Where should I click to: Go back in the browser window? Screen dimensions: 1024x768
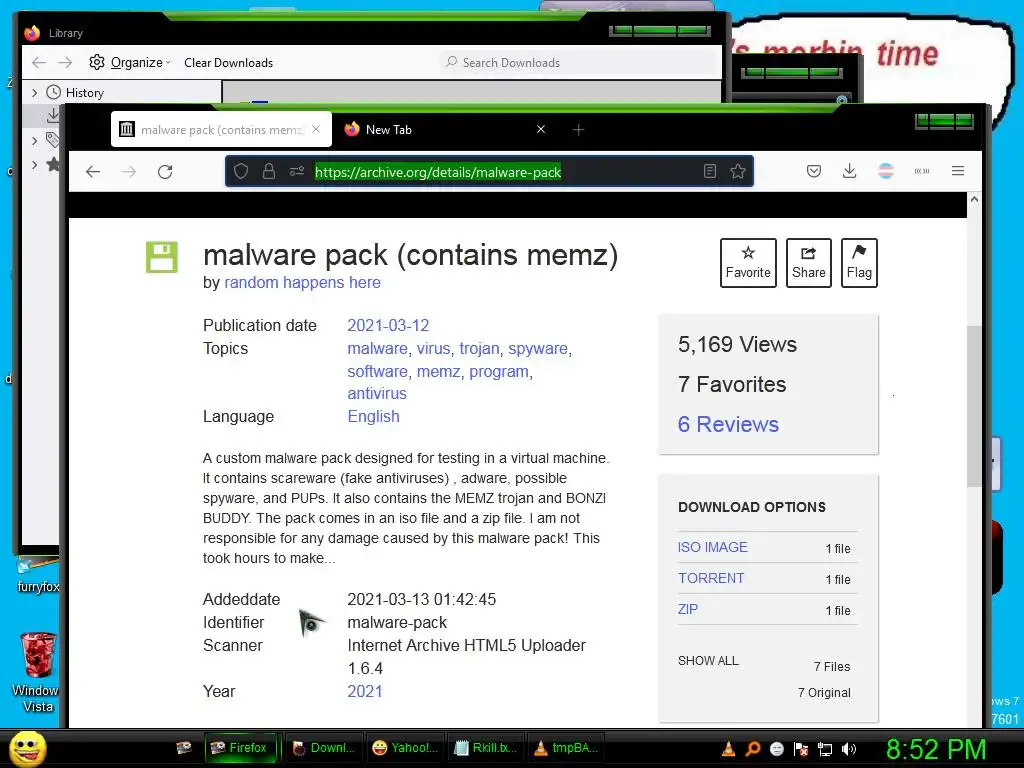point(93,172)
